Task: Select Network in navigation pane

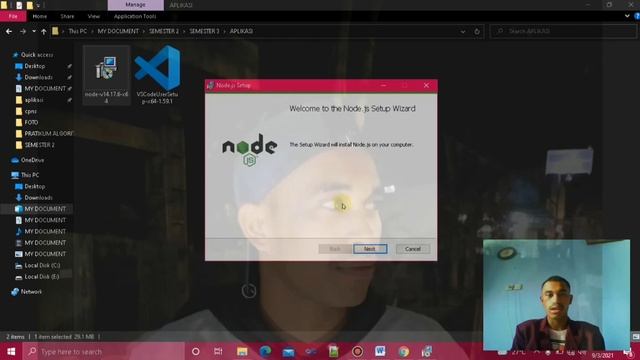Action: point(31,292)
